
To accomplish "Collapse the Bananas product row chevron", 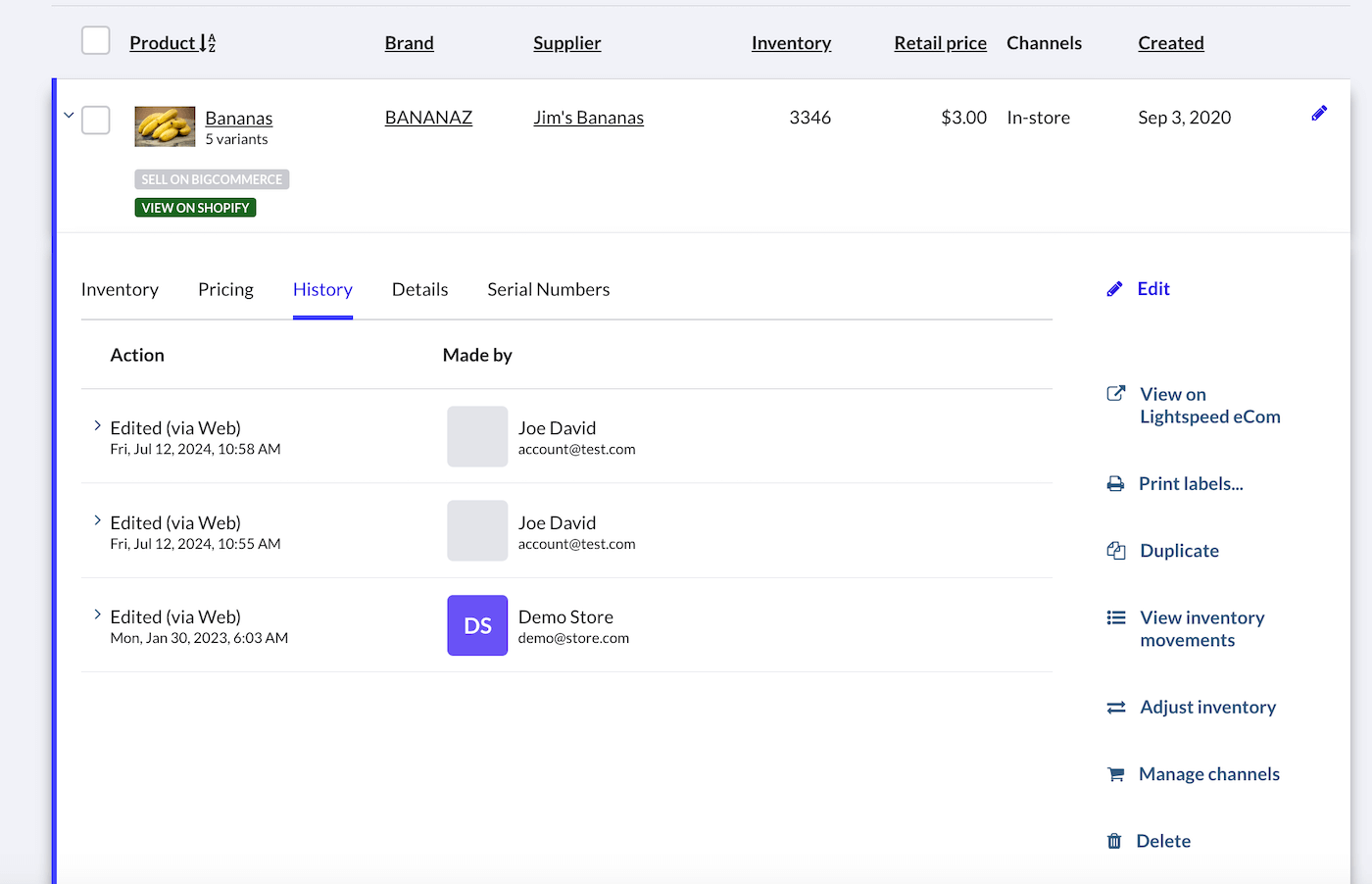I will (69, 115).
